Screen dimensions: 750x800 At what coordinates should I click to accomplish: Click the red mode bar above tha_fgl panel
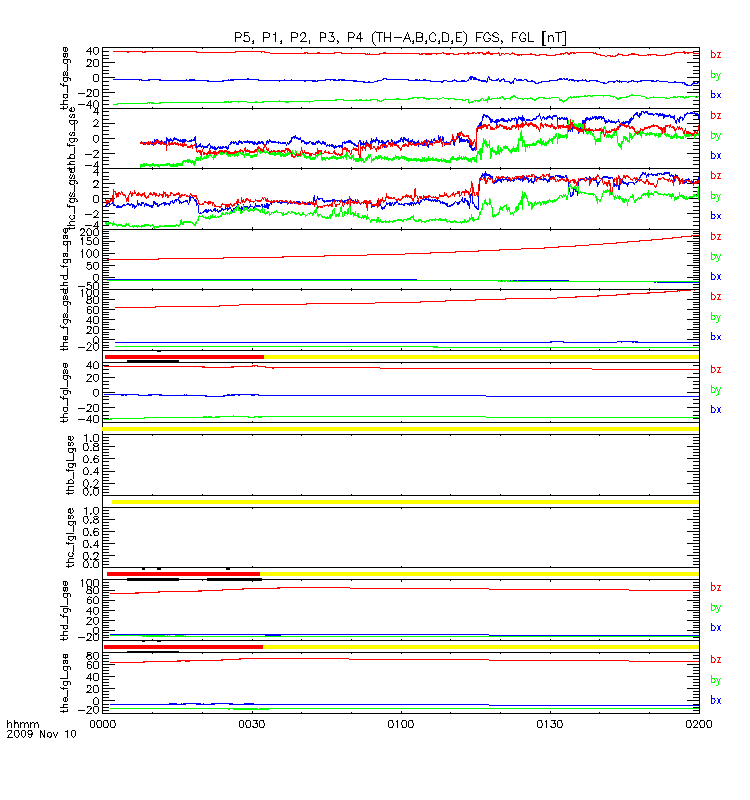click(184, 357)
